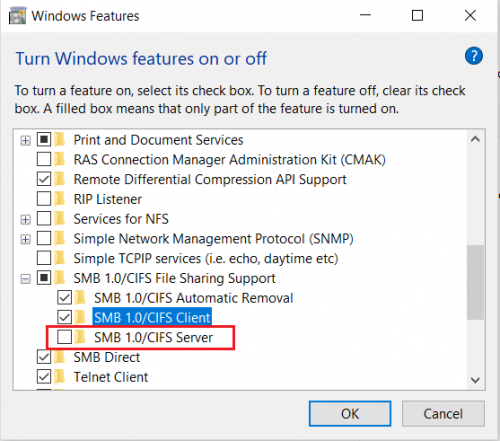Enable the SMB 1.0/CIFS Server checkbox
Screen dimensions: 500x441
64,337
